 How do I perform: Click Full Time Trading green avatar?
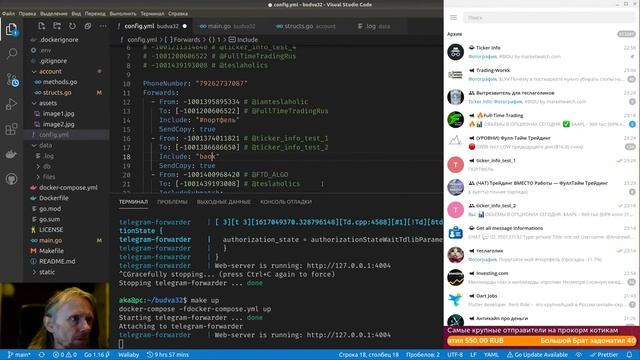pyautogui.click(x=456, y=120)
